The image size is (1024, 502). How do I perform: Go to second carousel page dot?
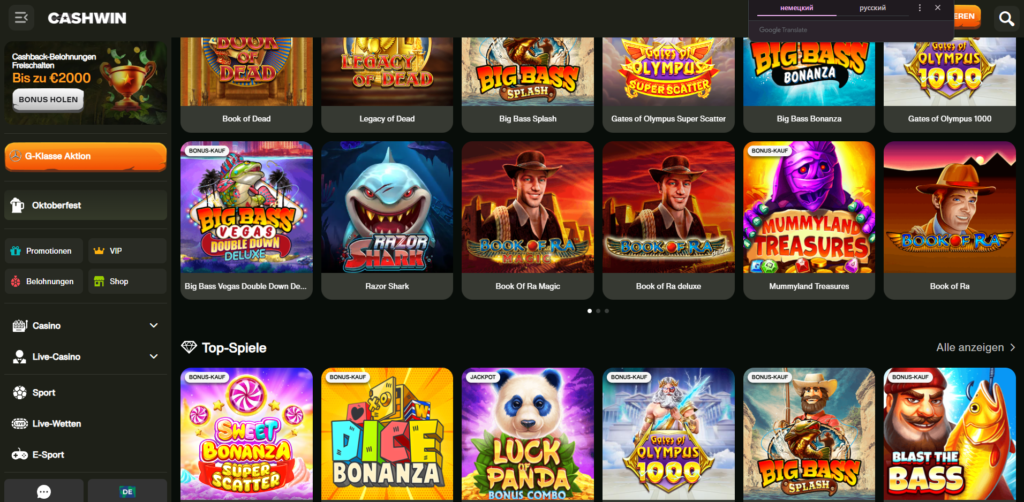point(598,311)
